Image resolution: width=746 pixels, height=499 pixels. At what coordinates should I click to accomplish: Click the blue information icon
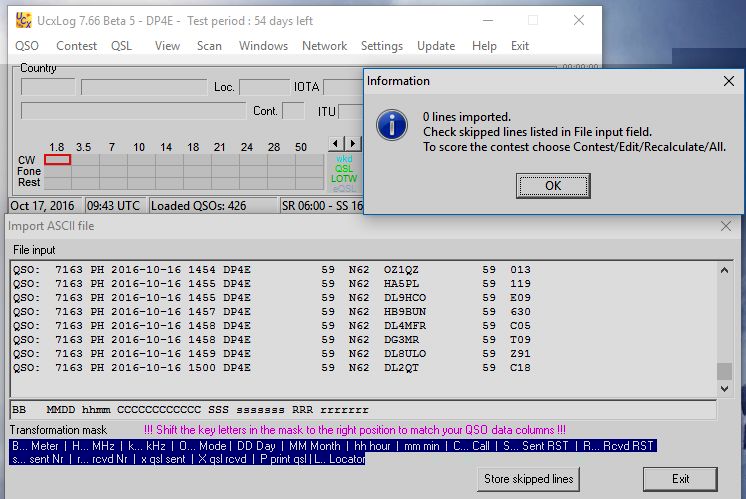tap(392, 126)
